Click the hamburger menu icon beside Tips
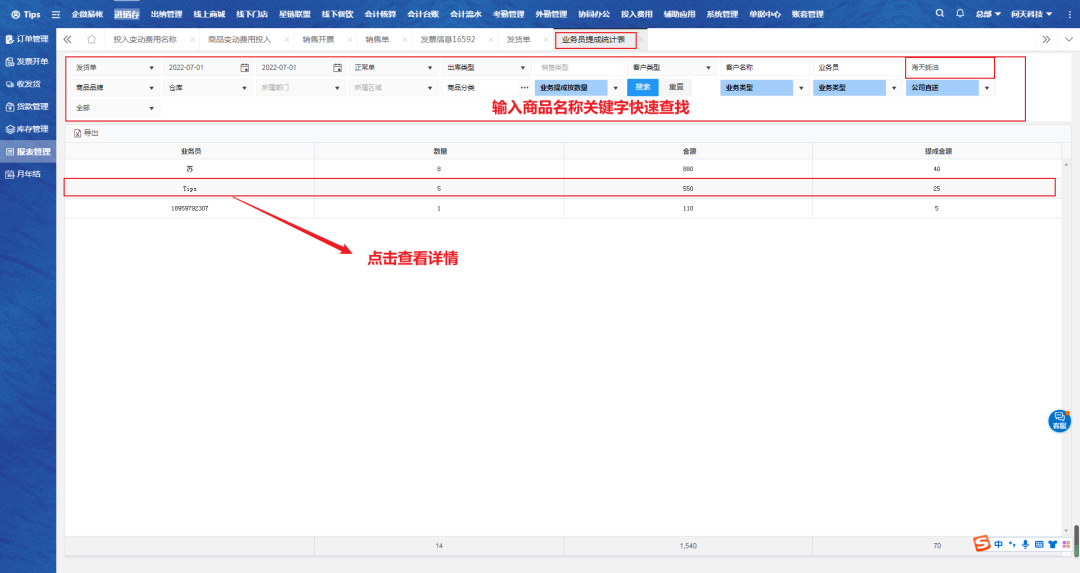Image resolution: width=1080 pixels, height=573 pixels. click(x=56, y=15)
